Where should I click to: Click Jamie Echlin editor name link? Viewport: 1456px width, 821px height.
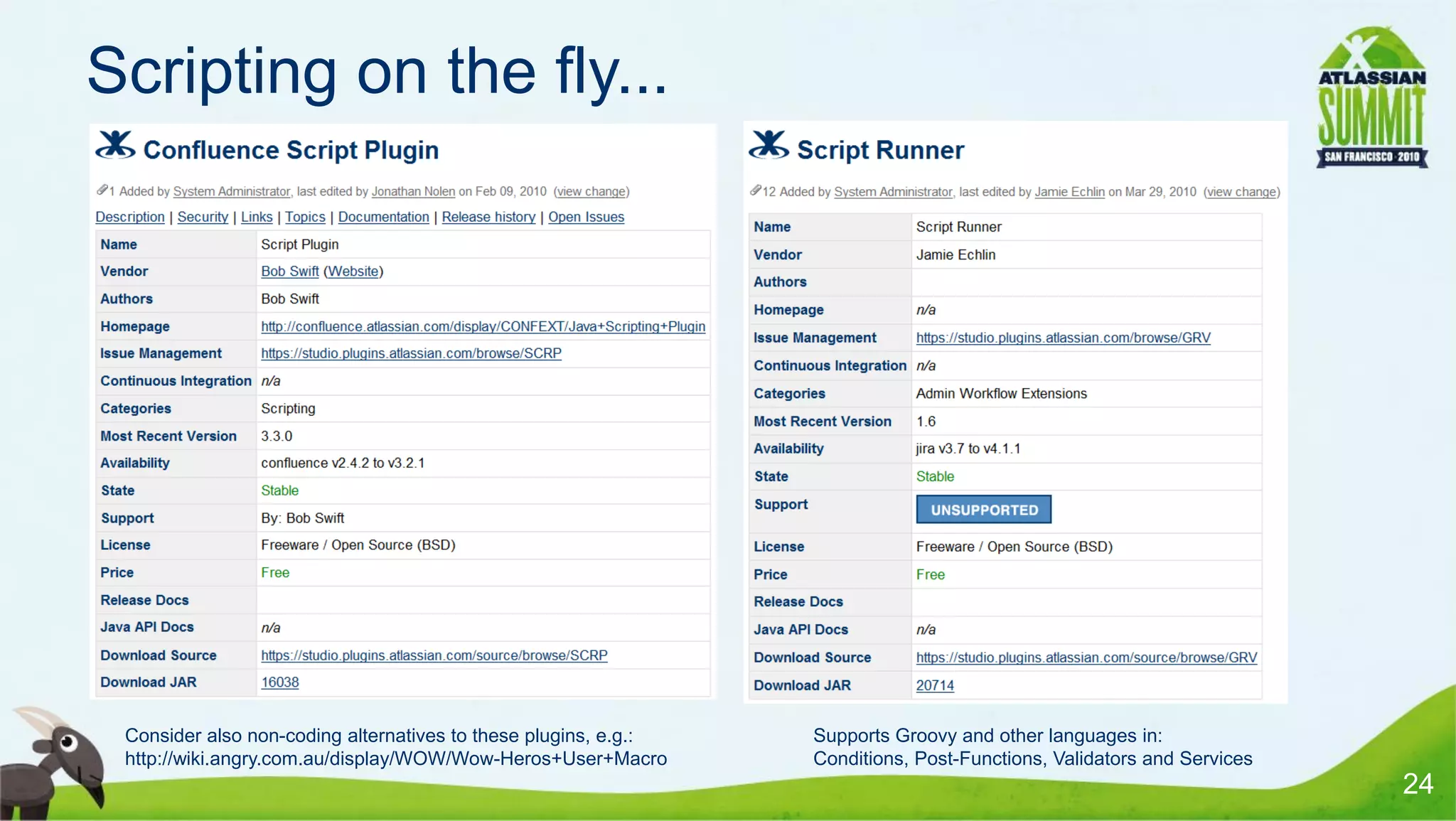click(x=1069, y=192)
